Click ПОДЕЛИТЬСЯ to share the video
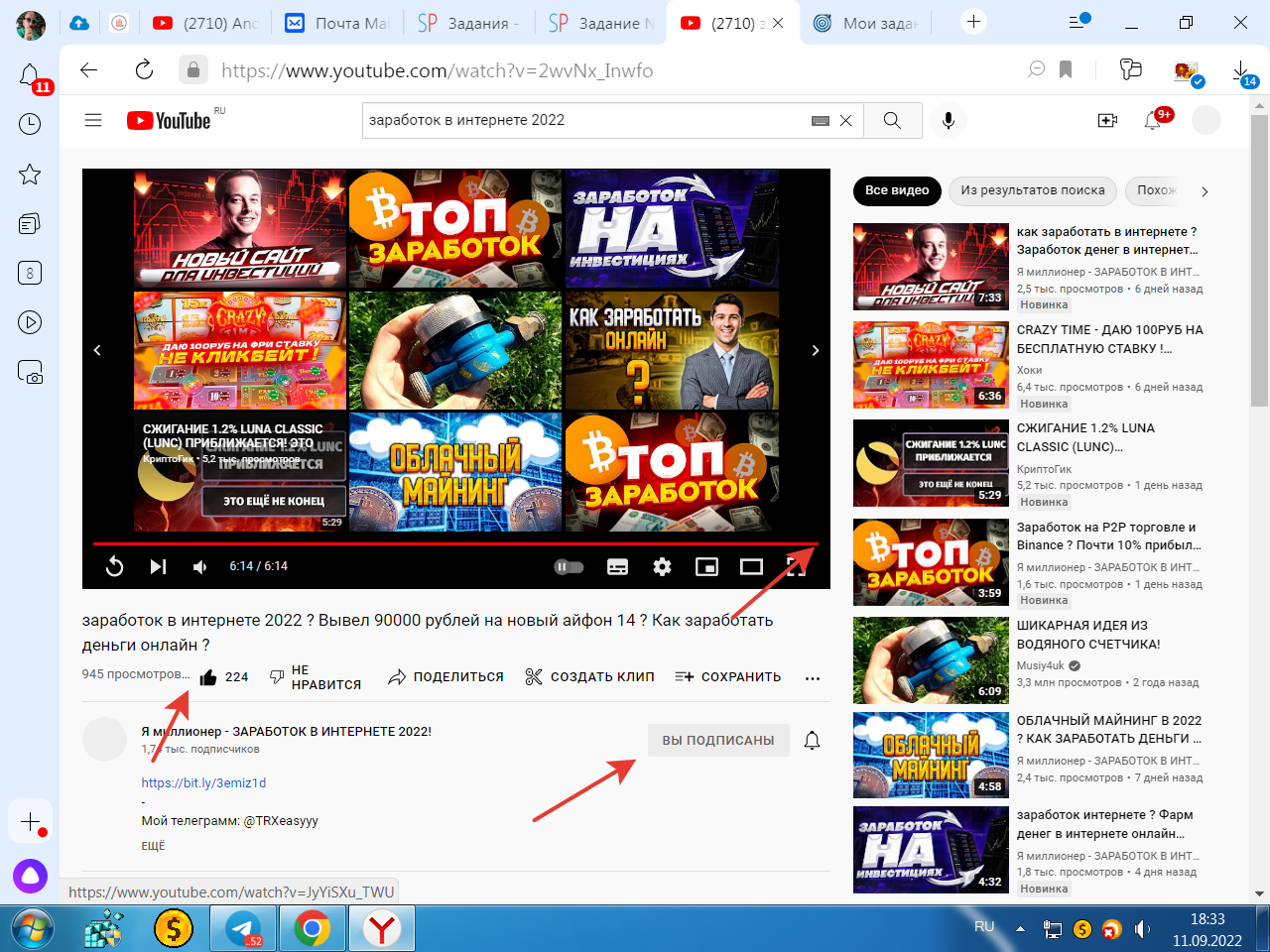The width and height of the screenshot is (1270, 952). tap(445, 677)
